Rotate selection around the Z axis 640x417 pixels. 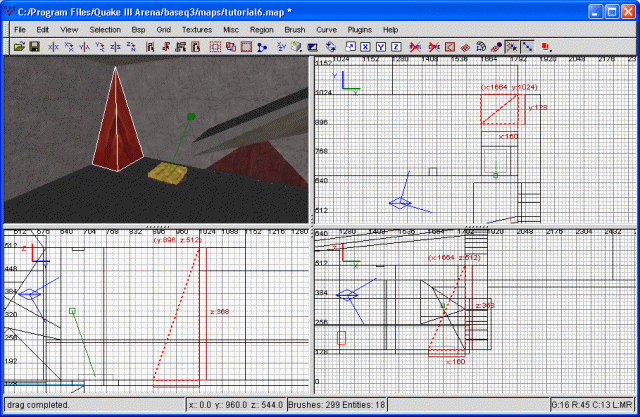[131, 47]
